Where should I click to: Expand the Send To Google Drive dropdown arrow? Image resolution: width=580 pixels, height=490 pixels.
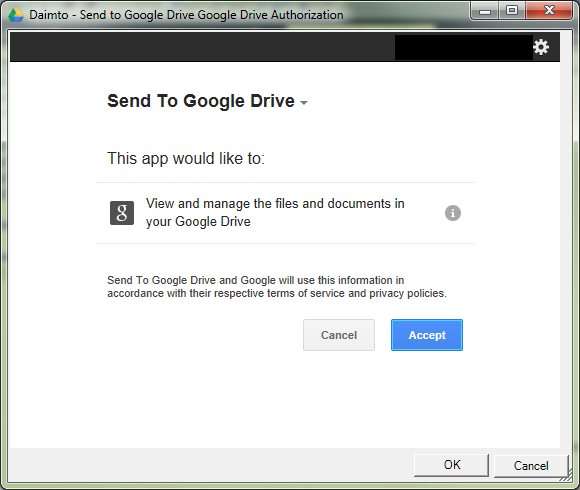coord(304,103)
